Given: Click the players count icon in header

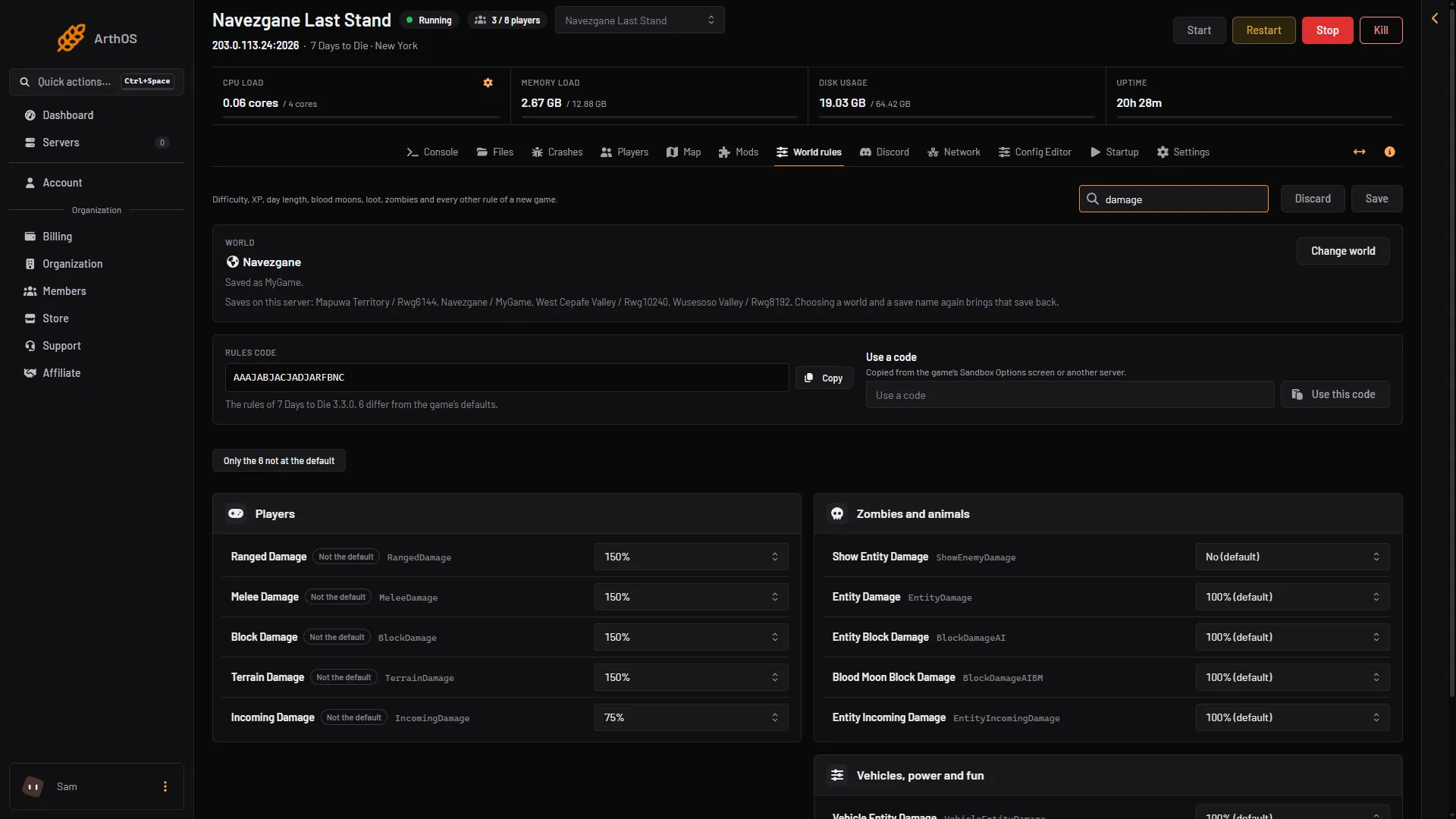Looking at the screenshot, I should [x=480, y=20].
